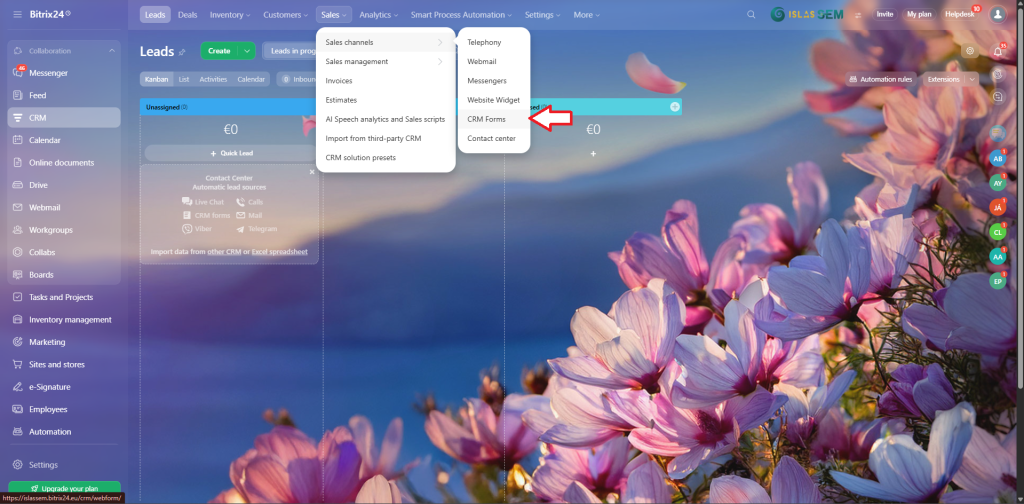Click the Excel spreadsheet import link
1024x504 pixels.
(279, 251)
